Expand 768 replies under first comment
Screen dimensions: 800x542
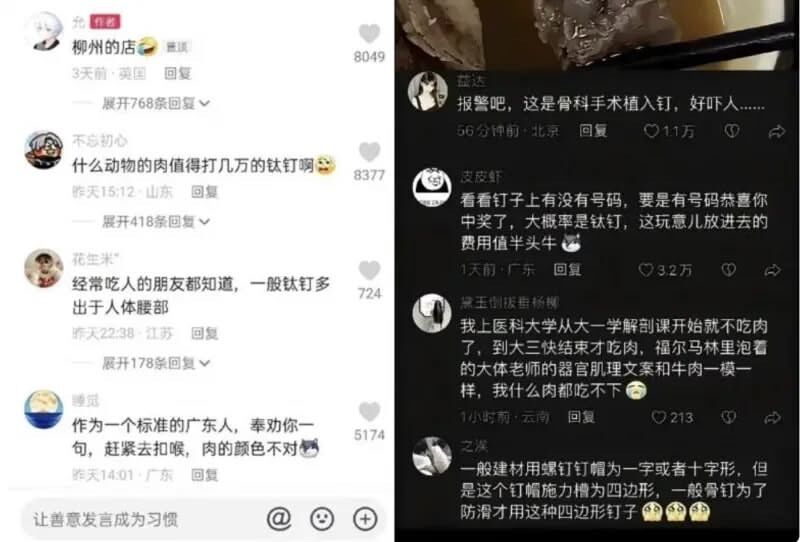(156, 104)
